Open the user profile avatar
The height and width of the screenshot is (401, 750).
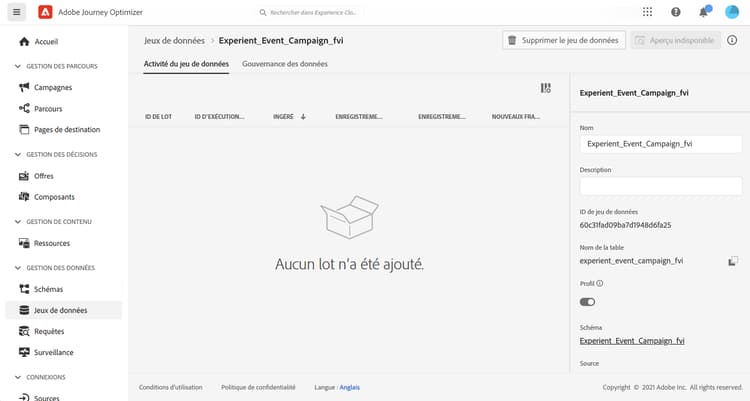click(732, 12)
